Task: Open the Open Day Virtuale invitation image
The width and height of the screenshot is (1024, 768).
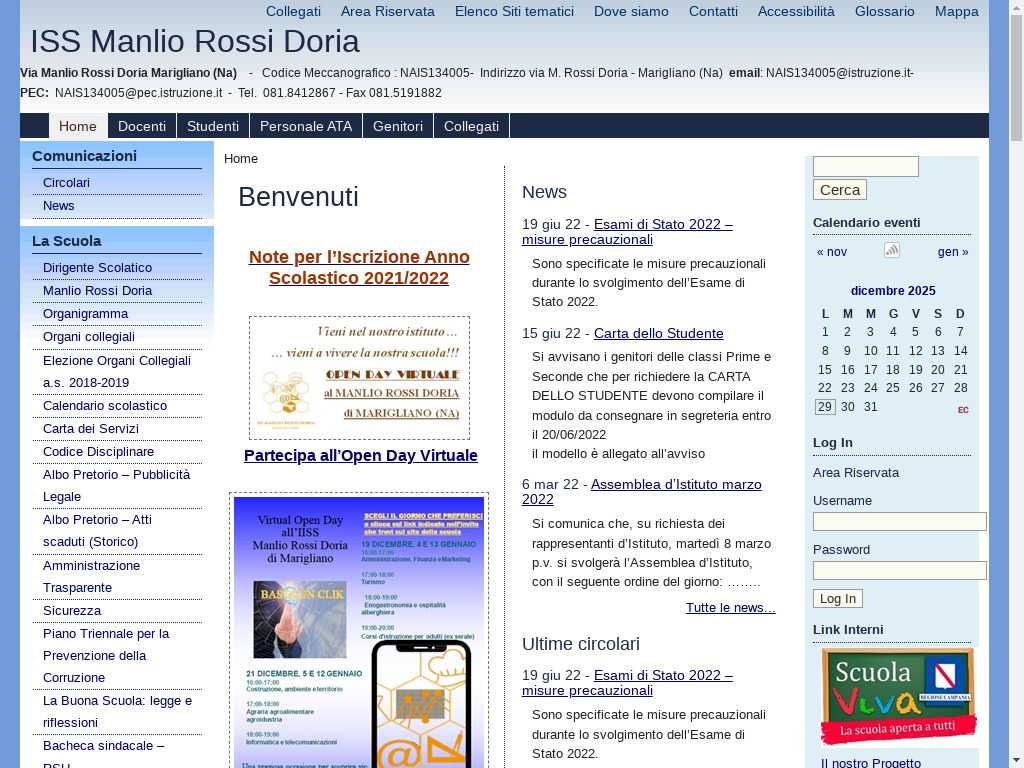Action: [359, 377]
